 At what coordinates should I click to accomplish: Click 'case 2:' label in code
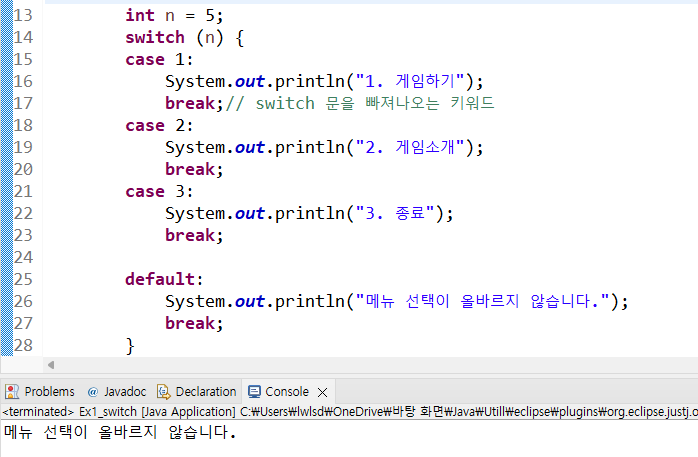point(159,125)
